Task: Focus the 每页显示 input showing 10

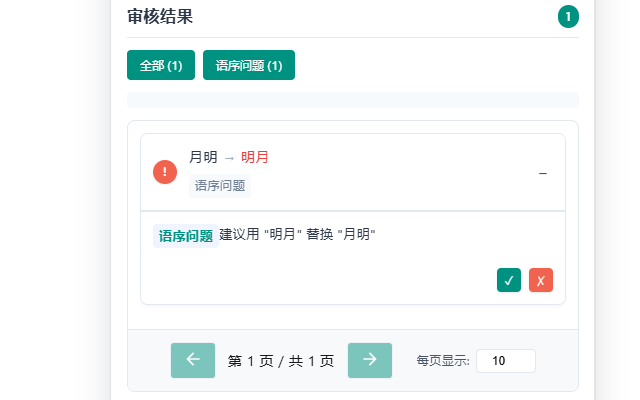Action: coord(506,361)
